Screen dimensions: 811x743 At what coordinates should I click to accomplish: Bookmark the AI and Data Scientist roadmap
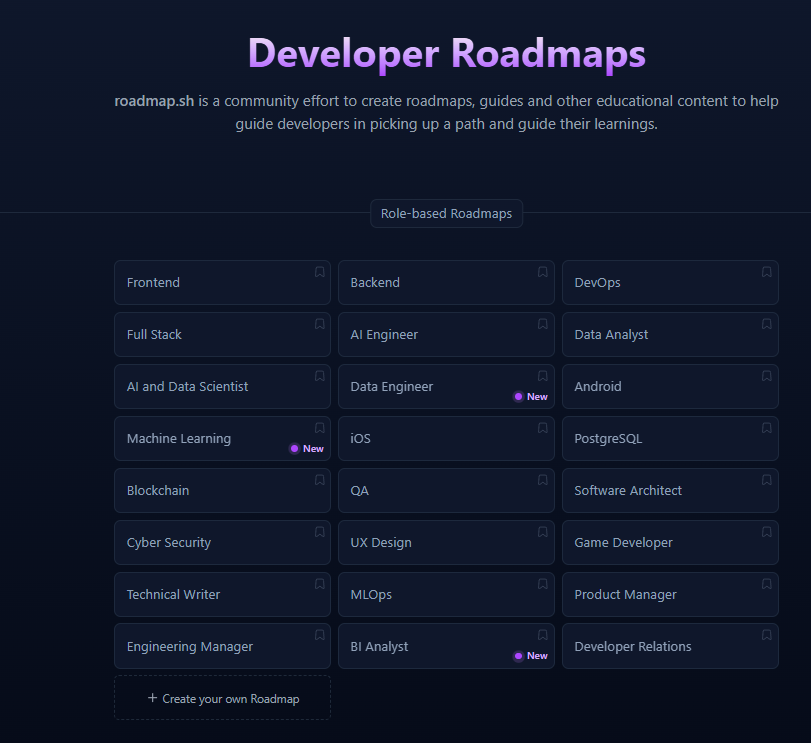point(320,376)
